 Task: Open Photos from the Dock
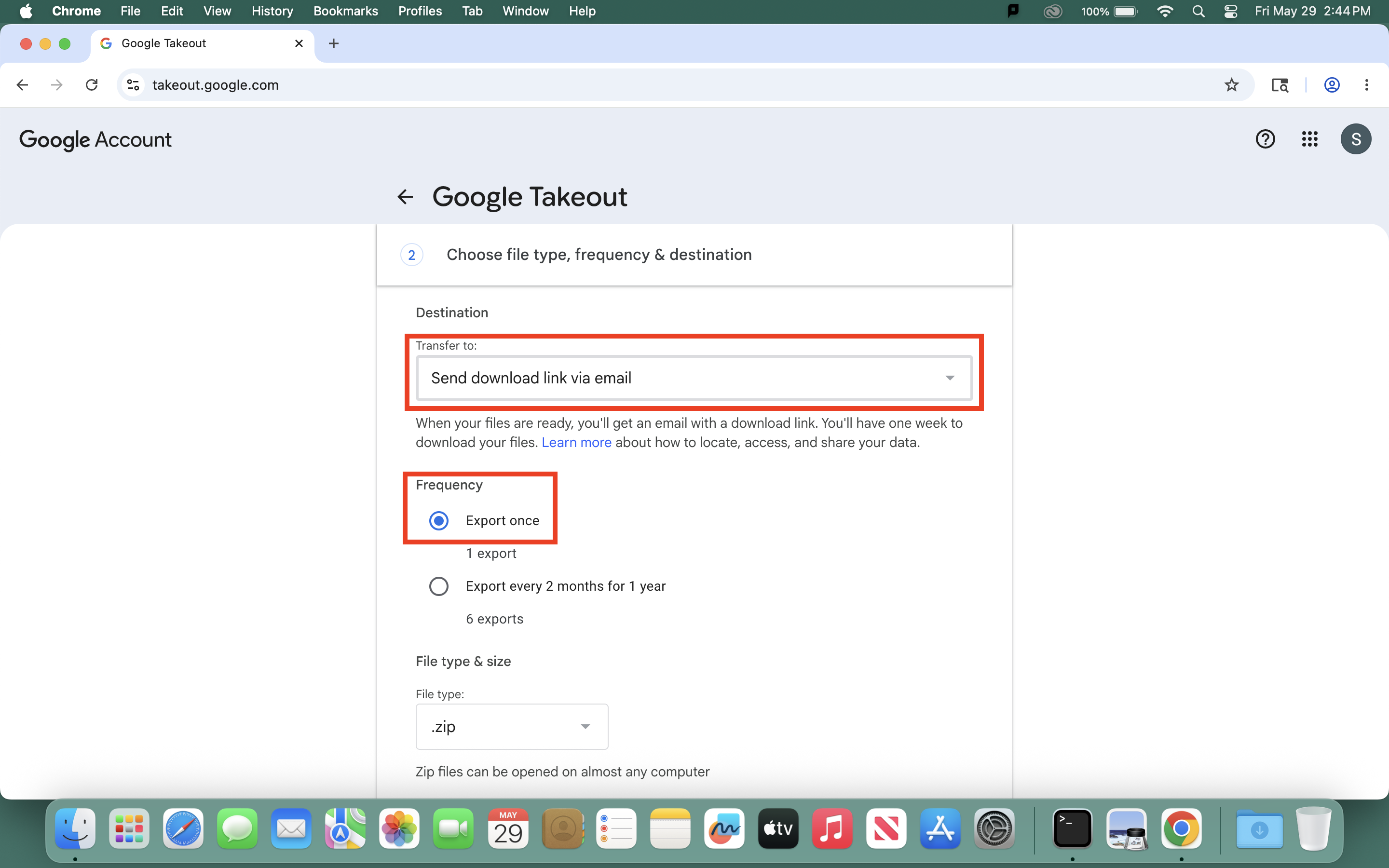click(399, 828)
